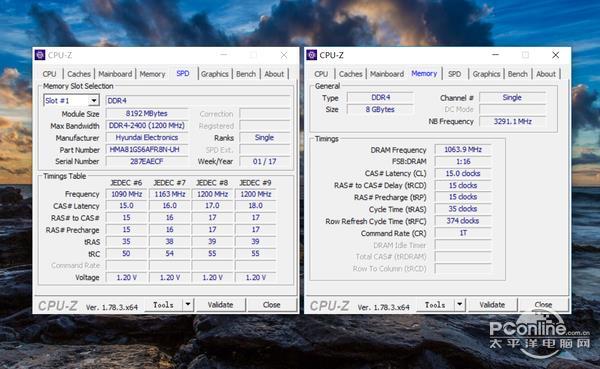Click DRAM Frequency value 1063.9 MHz
This screenshot has height=369, width=600.
pyautogui.click(x=463, y=150)
